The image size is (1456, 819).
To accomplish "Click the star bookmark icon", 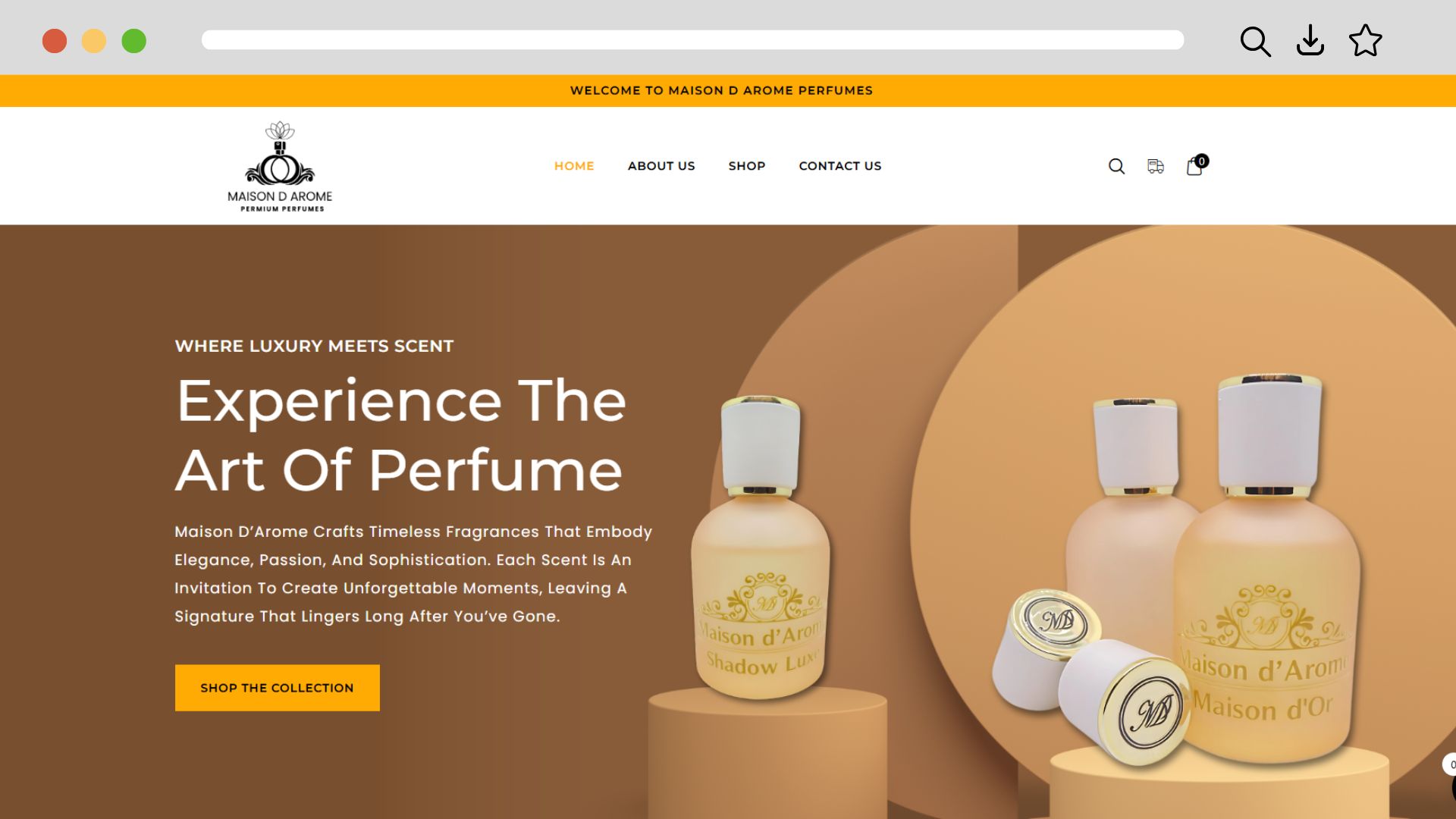I will tap(1366, 41).
